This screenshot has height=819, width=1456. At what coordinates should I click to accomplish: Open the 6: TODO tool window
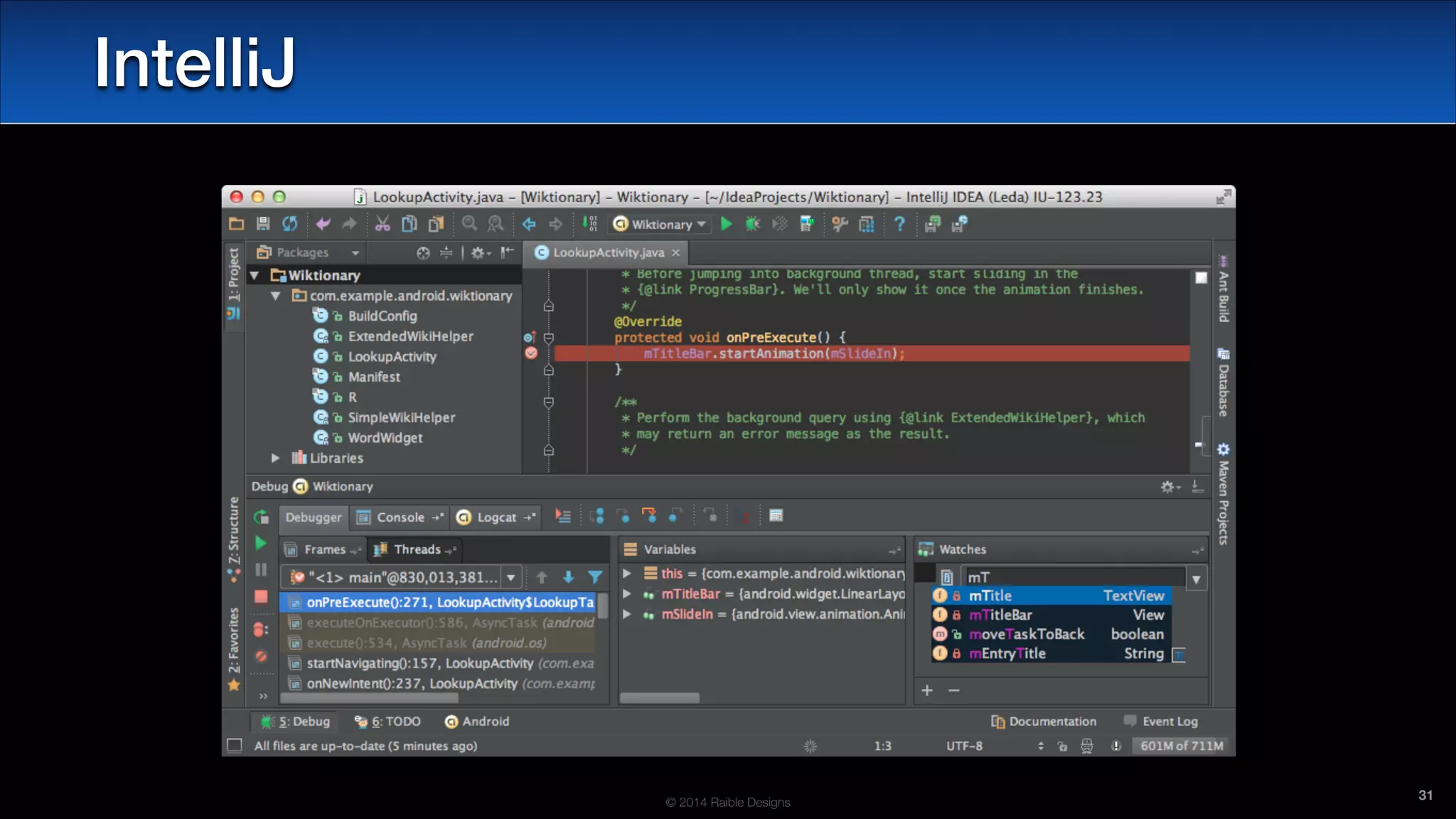[387, 722]
